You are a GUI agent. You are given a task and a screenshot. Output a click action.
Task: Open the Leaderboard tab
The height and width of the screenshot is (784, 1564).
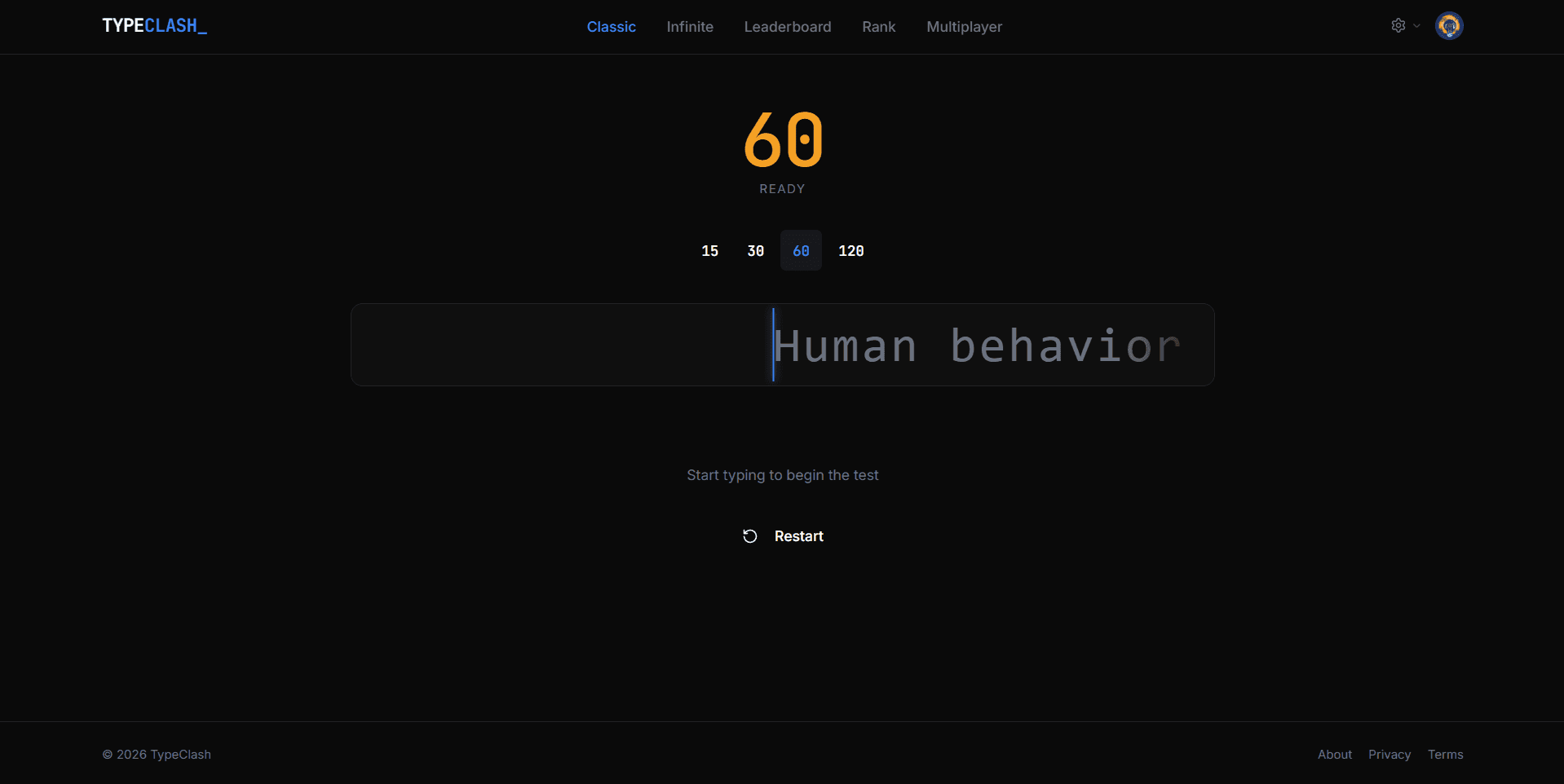point(788,27)
